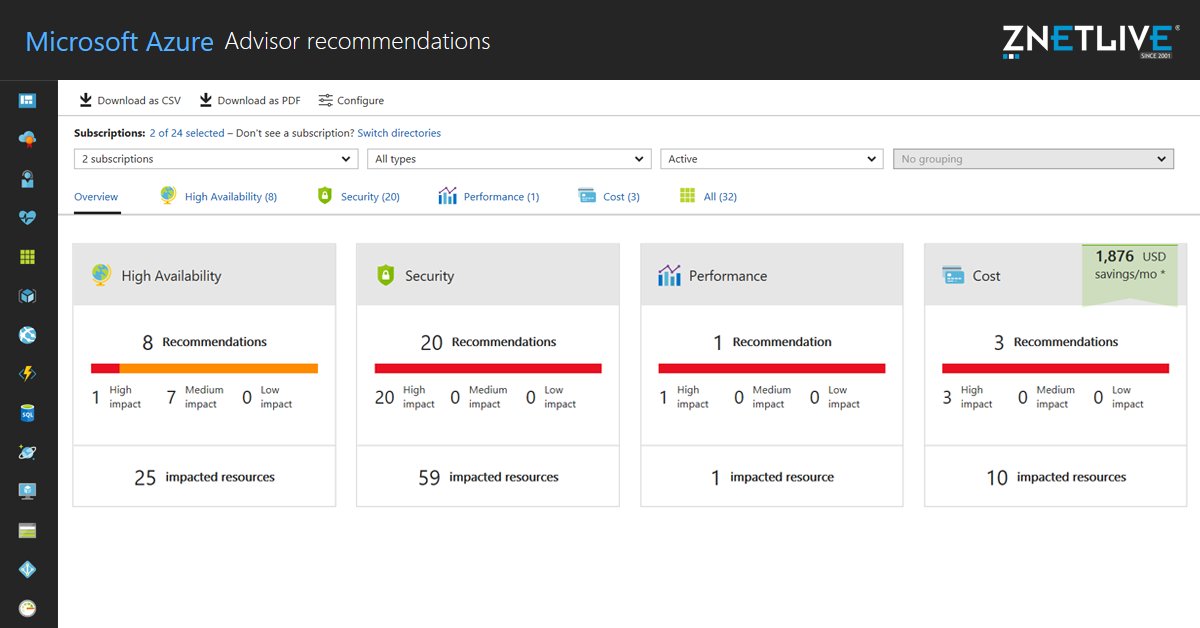The image size is (1200, 628).
Task: Open Azure Cosmos DB planet icon
Action: pos(27,452)
